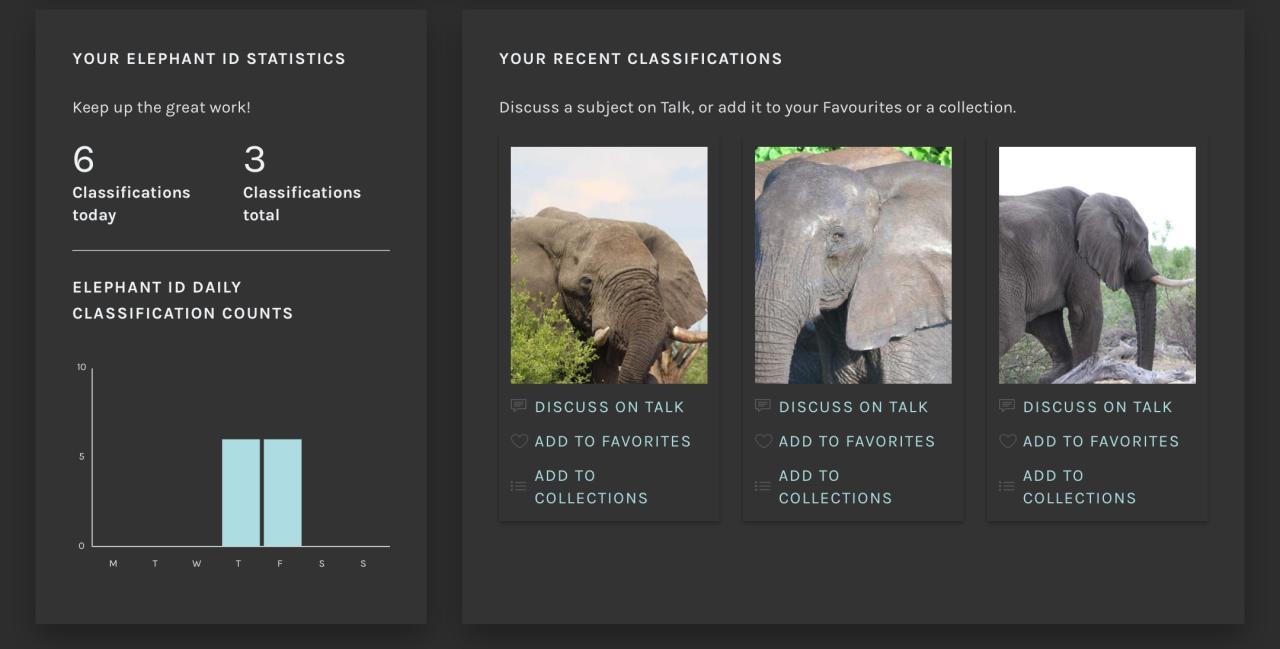
Task: Click the list icon under the side-view elephant
Action: (x=1006, y=486)
